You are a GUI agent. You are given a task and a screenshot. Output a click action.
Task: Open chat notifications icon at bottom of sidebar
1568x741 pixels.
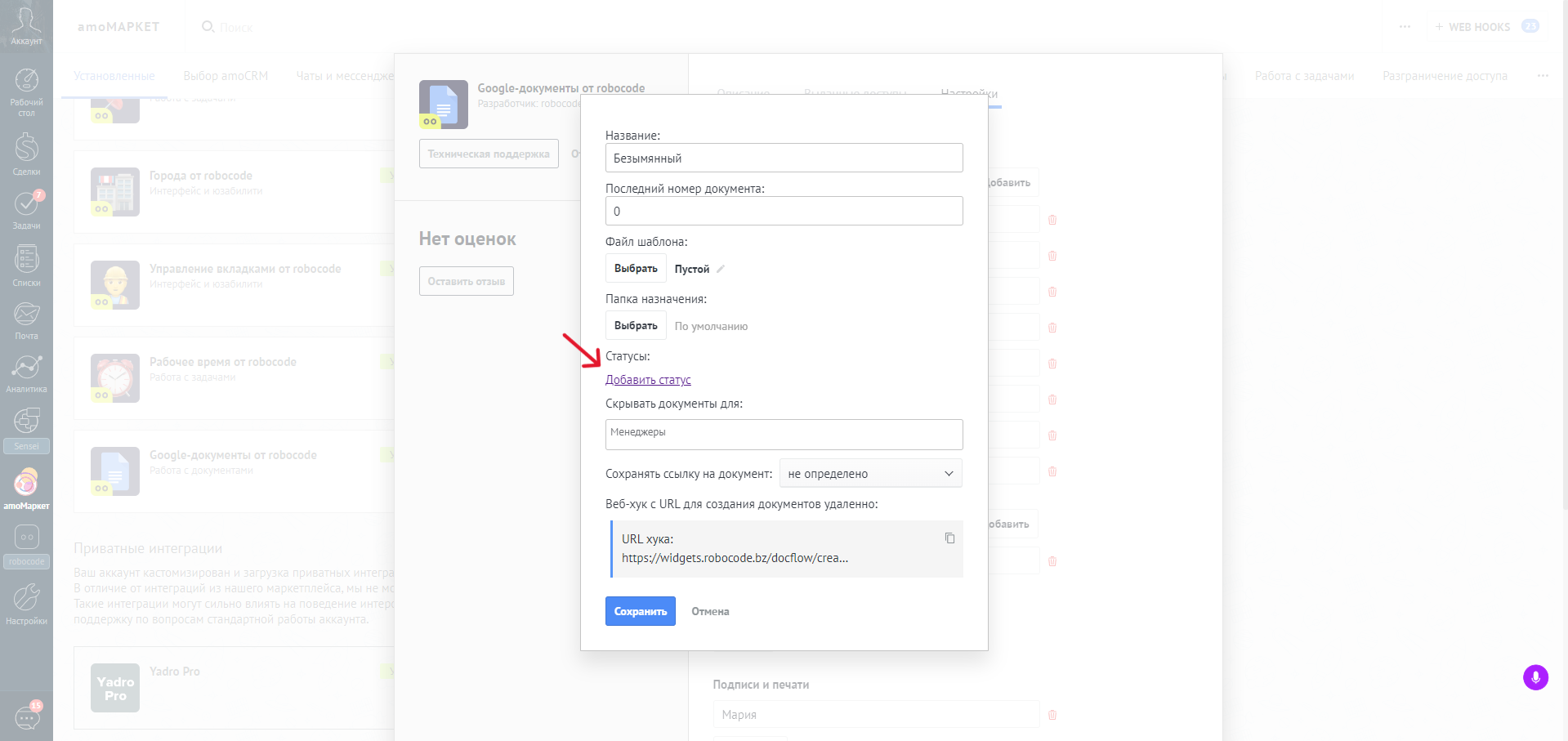27,716
